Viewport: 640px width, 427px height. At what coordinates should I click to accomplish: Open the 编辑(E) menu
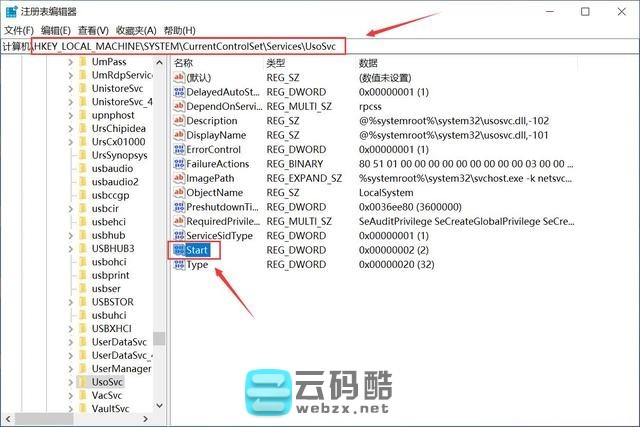tap(56, 31)
